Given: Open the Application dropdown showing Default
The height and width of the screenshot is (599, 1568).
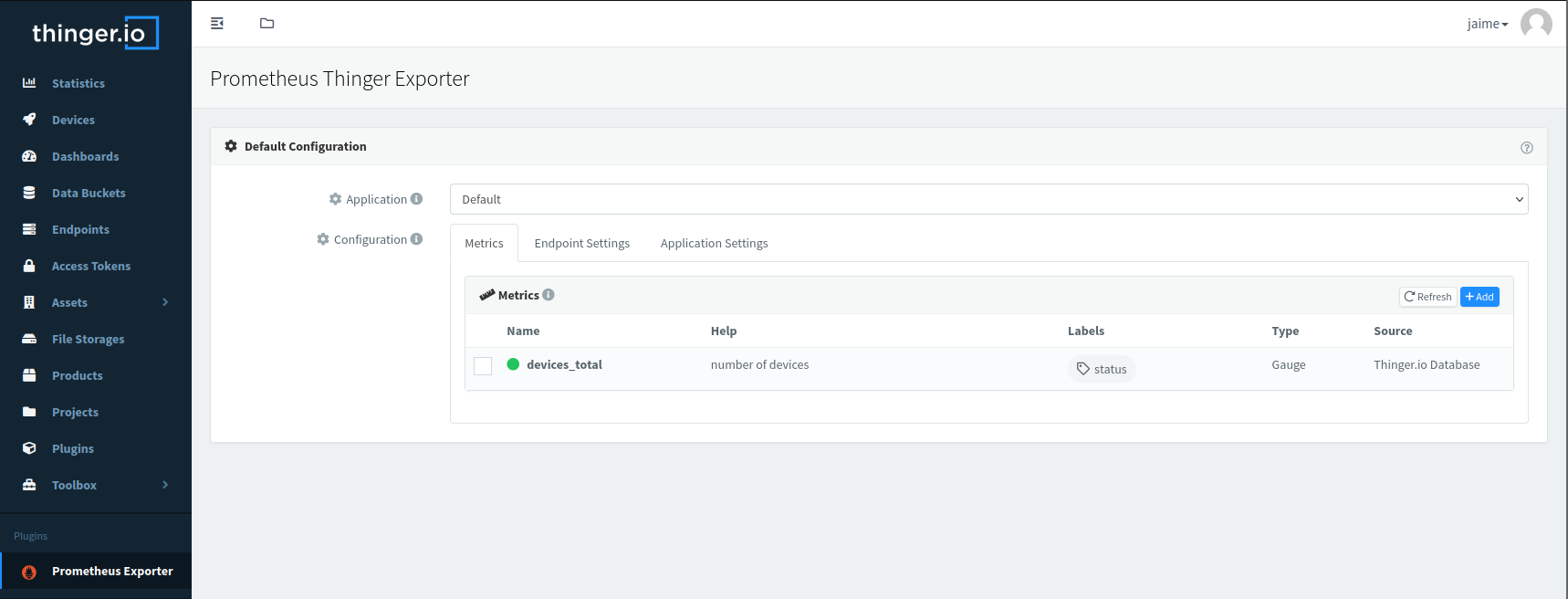Looking at the screenshot, I should (988, 199).
